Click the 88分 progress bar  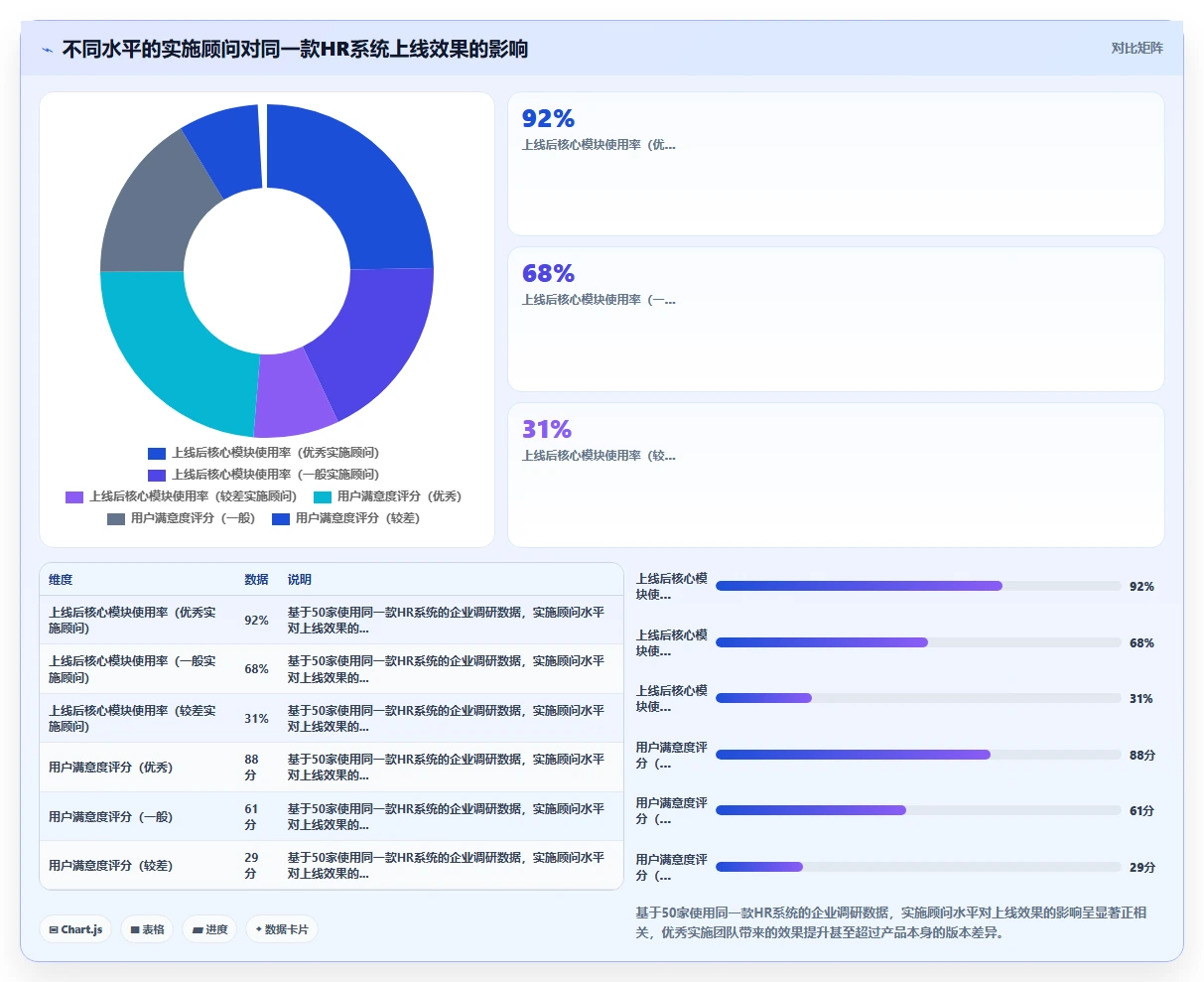(918, 755)
